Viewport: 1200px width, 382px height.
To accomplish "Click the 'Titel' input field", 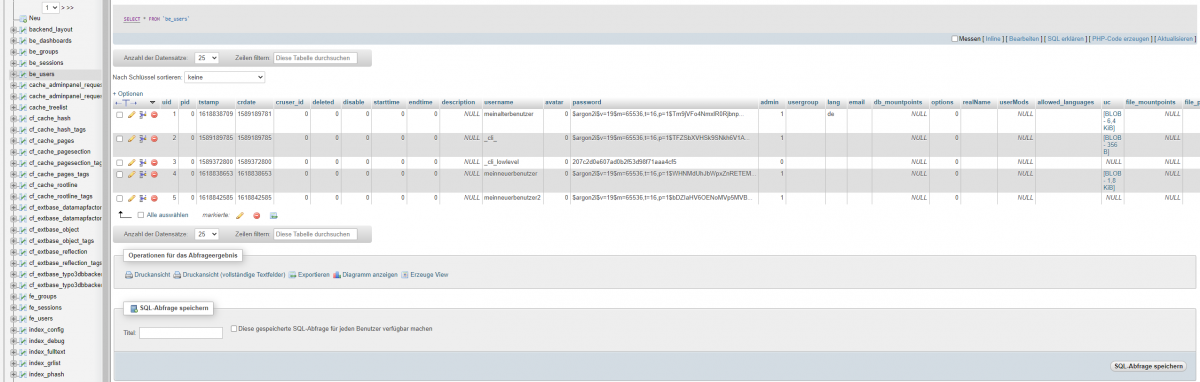I will pyautogui.click(x=181, y=333).
